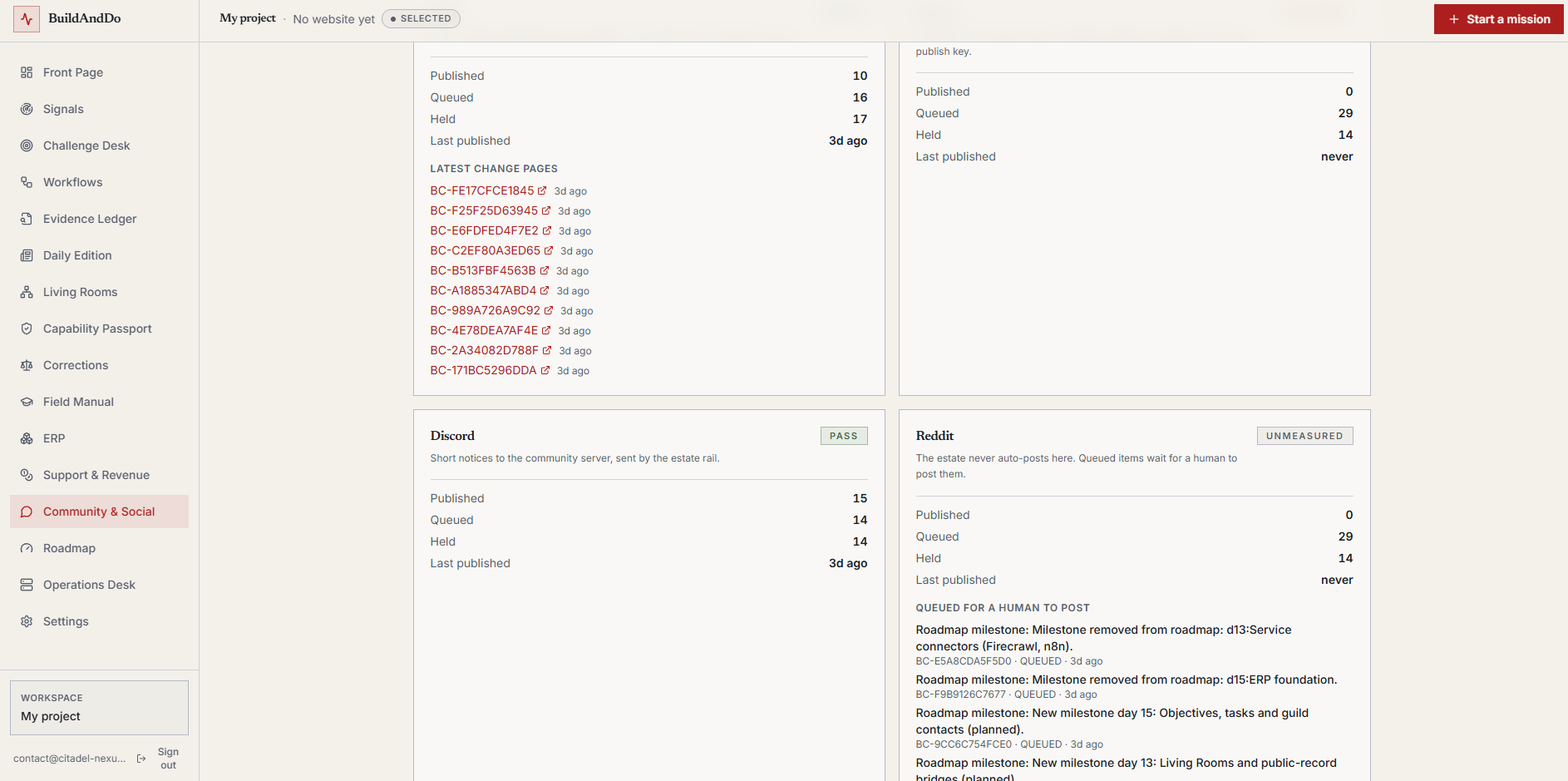Image resolution: width=1568 pixels, height=781 pixels.
Task: Open Capability Passport shield icon
Action: [x=27, y=329]
